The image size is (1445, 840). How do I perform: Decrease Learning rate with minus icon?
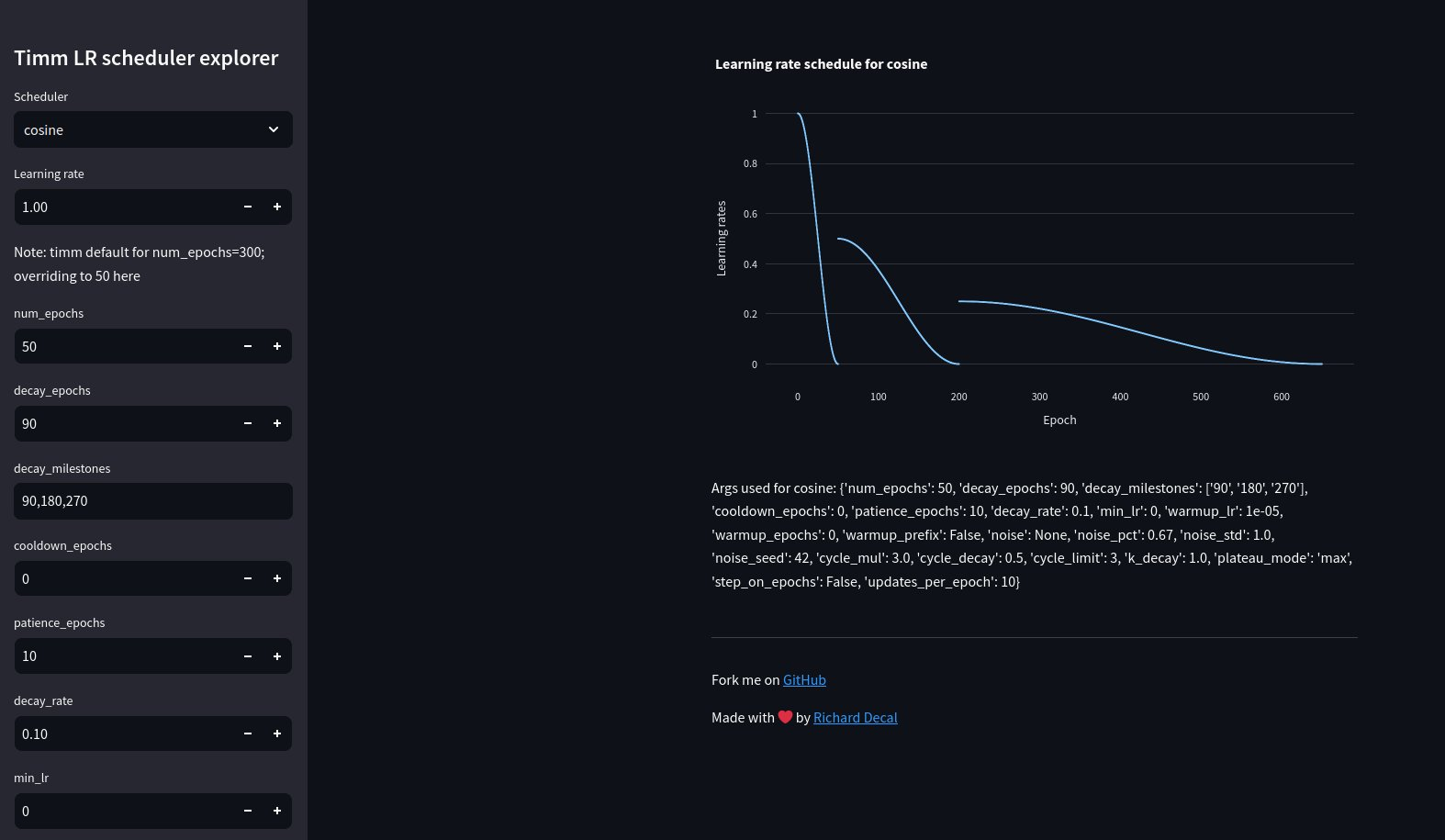point(248,207)
